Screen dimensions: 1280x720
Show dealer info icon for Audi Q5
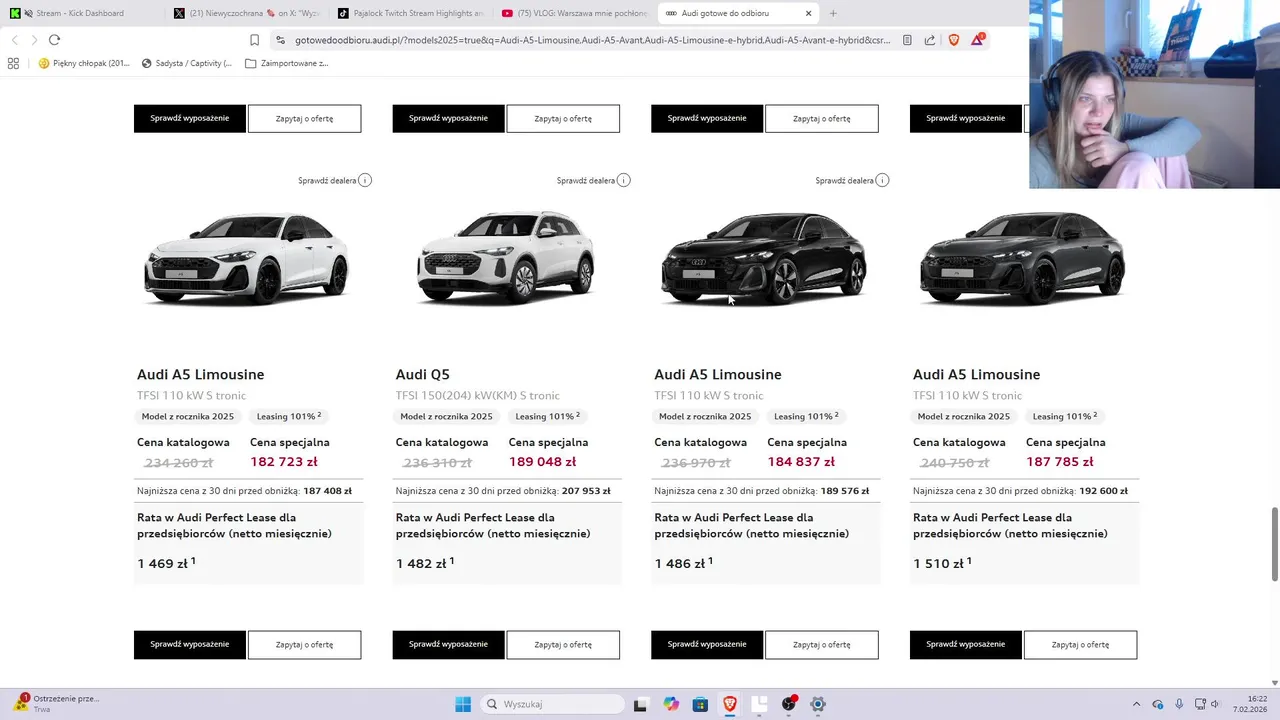pyautogui.click(x=624, y=180)
